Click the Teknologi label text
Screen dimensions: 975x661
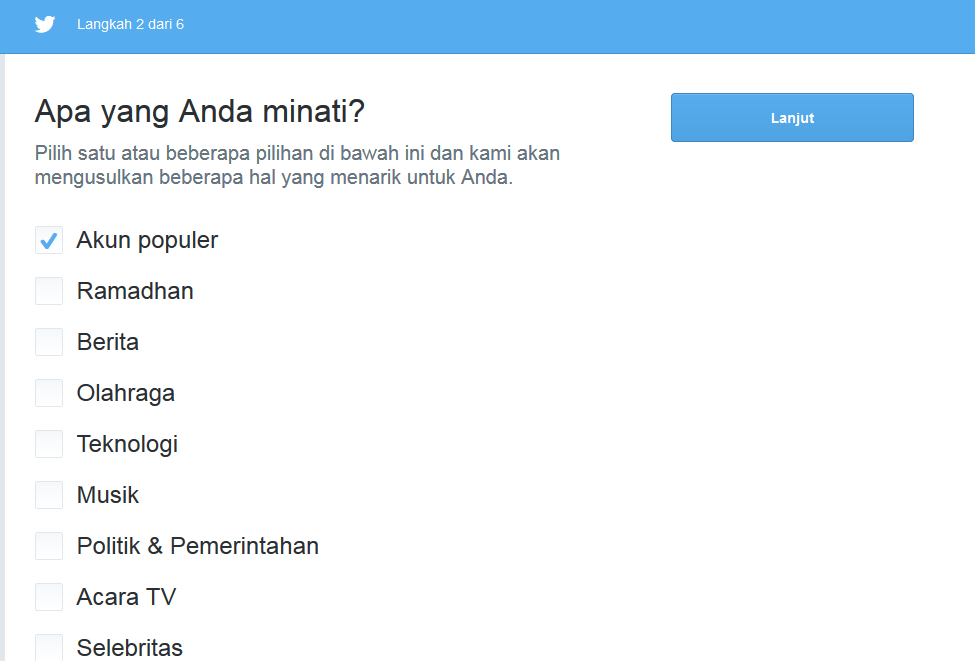[127, 444]
